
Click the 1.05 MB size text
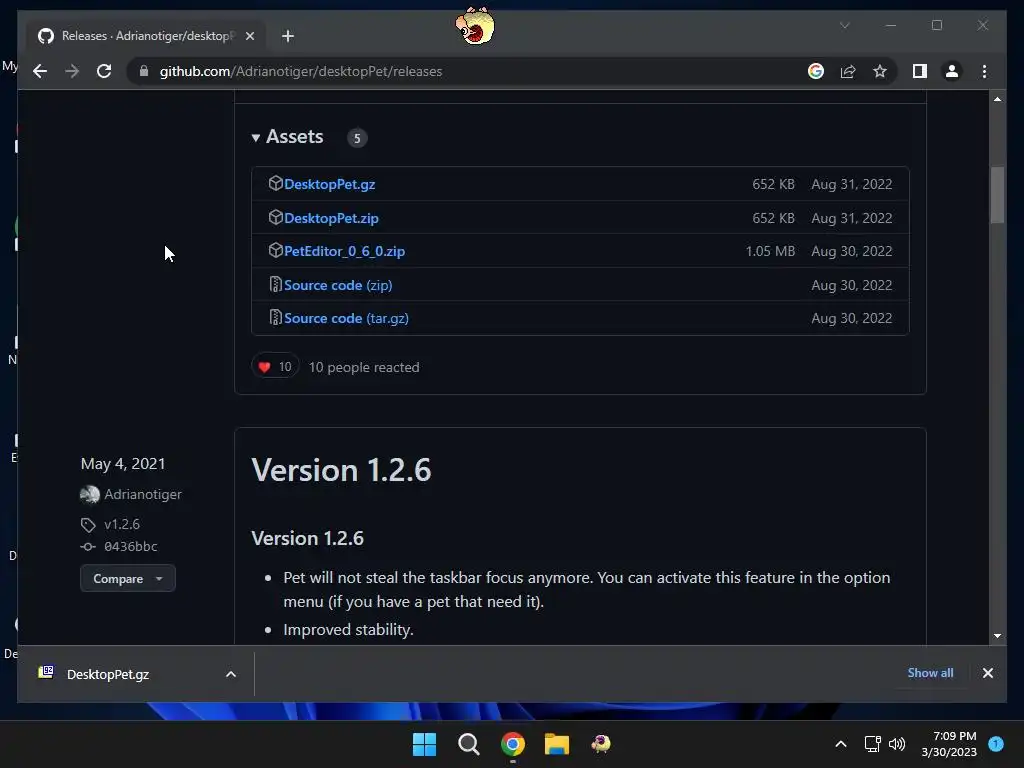point(770,251)
